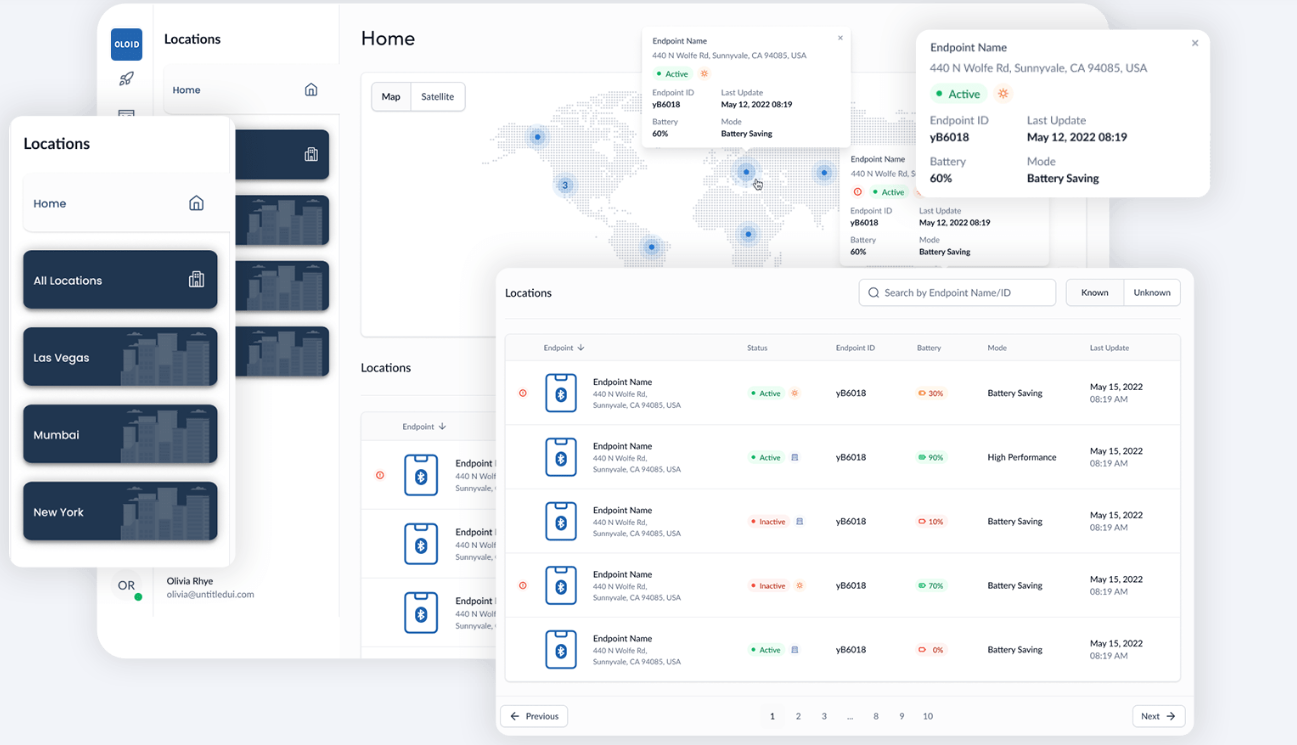Click the High Performance mode cell
Viewport: 1297px width, 745px height.
click(1022, 457)
